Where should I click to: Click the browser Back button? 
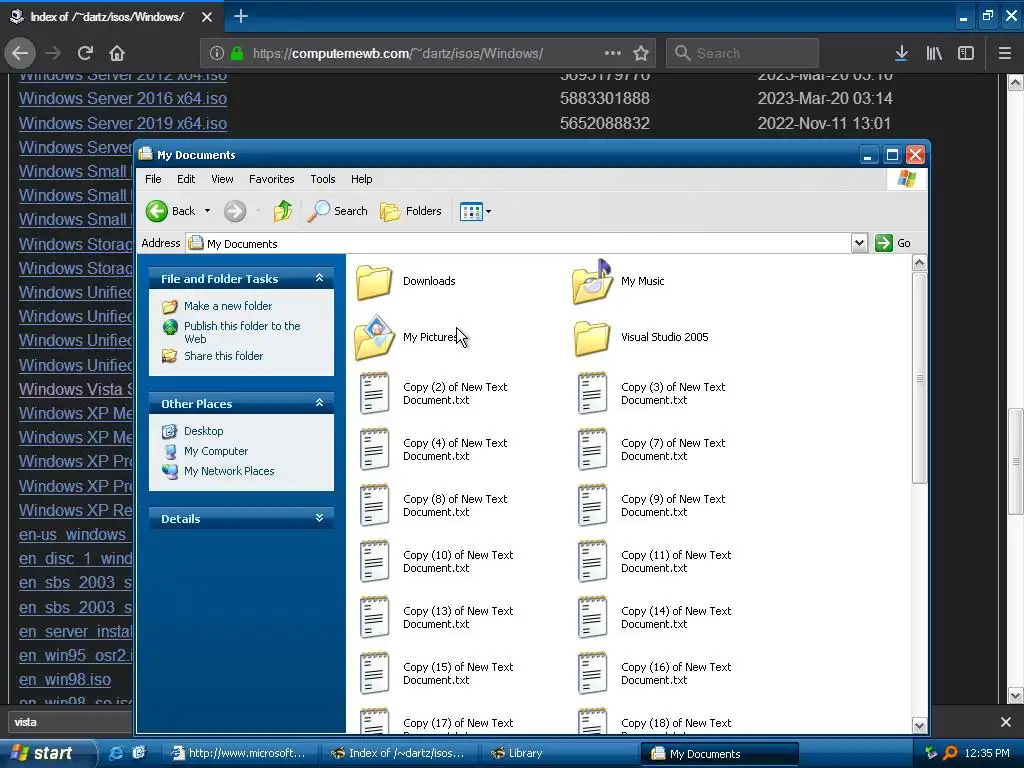pyautogui.click(x=20, y=54)
